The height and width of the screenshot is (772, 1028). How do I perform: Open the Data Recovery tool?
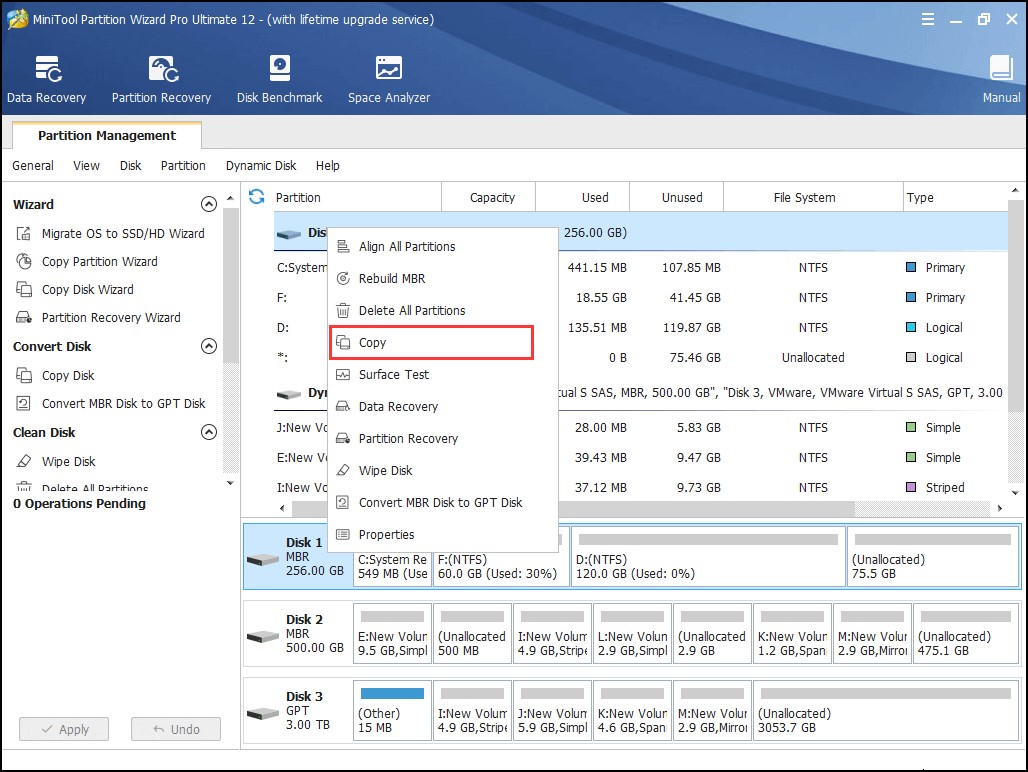tap(46, 79)
